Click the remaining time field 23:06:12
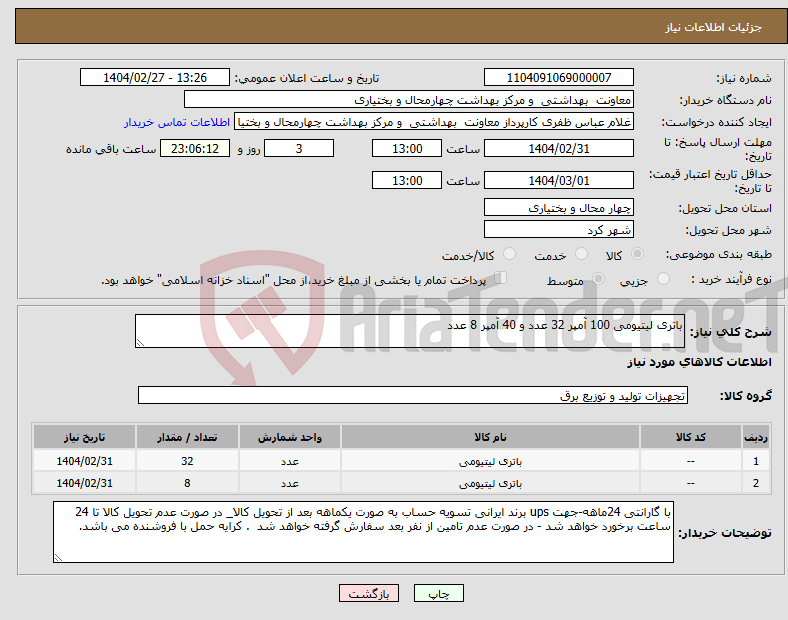The image size is (788, 620). pos(195,149)
